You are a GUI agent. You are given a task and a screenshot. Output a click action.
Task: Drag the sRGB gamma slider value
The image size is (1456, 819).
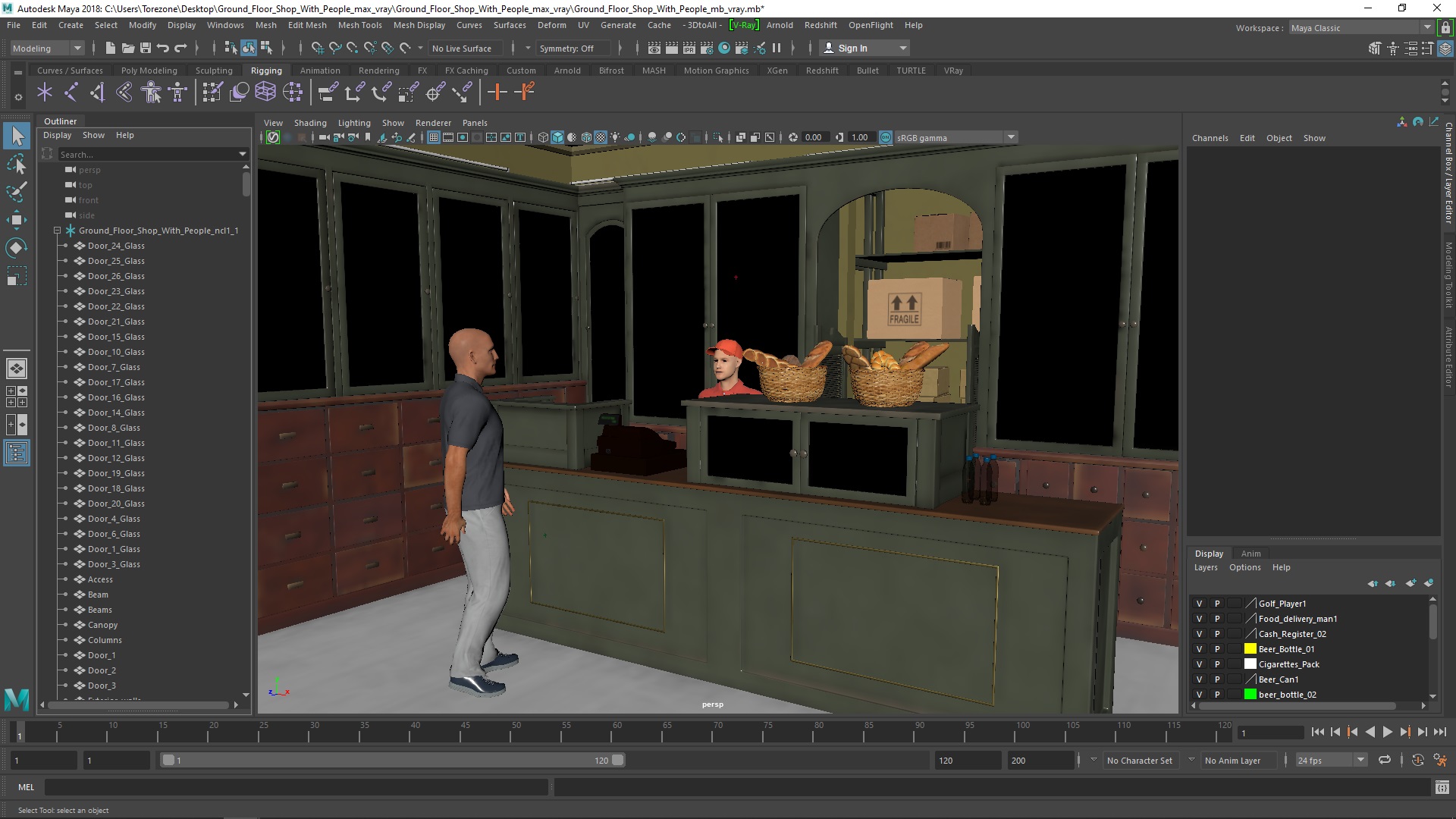point(857,138)
